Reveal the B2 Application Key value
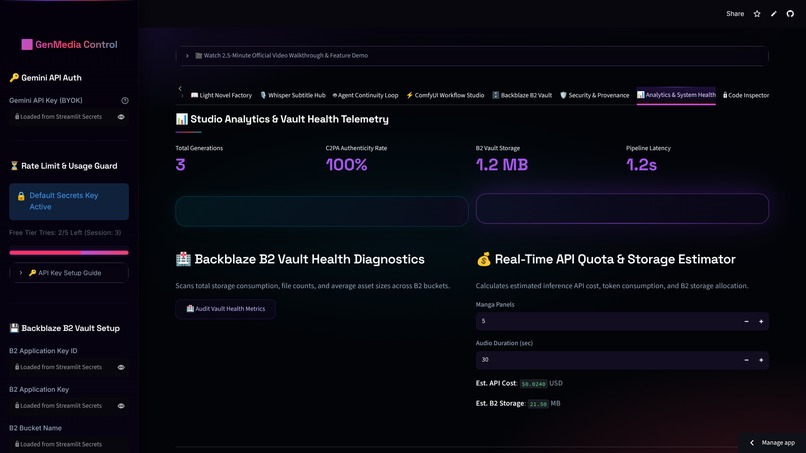Image resolution: width=806 pixels, height=453 pixels. pyautogui.click(x=121, y=406)
